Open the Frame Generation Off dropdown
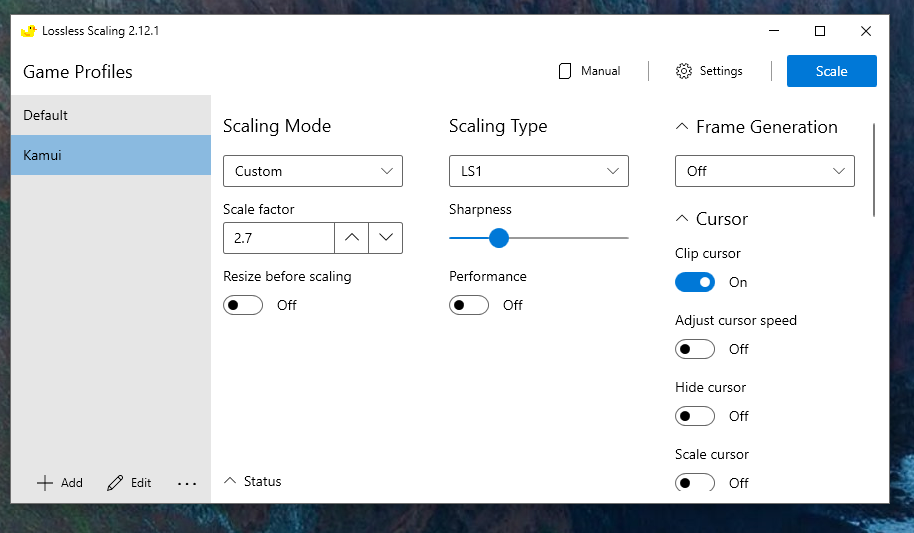 pos(765,171)
